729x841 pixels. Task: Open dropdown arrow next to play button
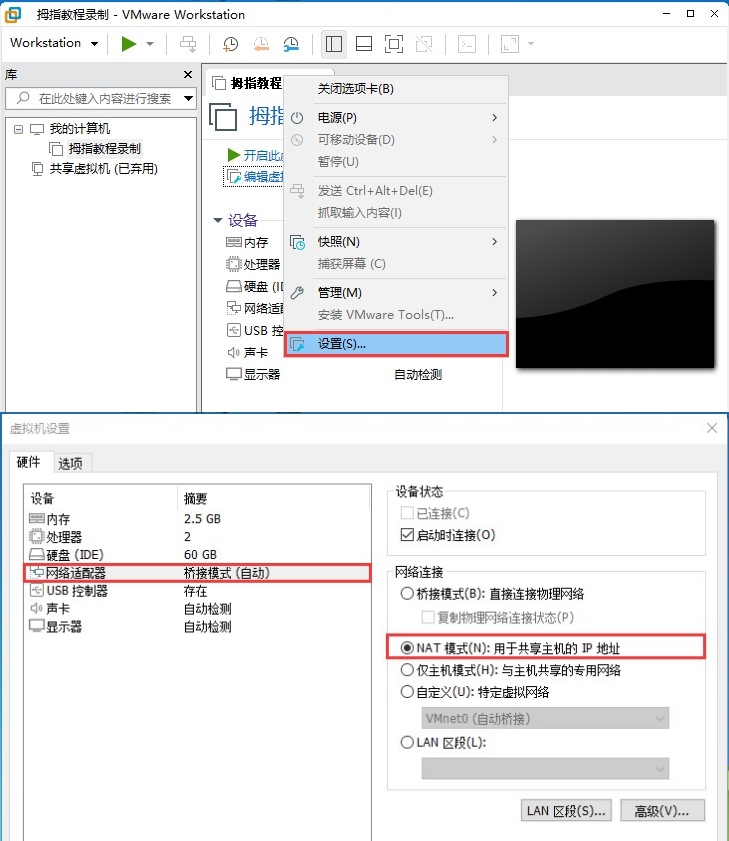point(150,44)
